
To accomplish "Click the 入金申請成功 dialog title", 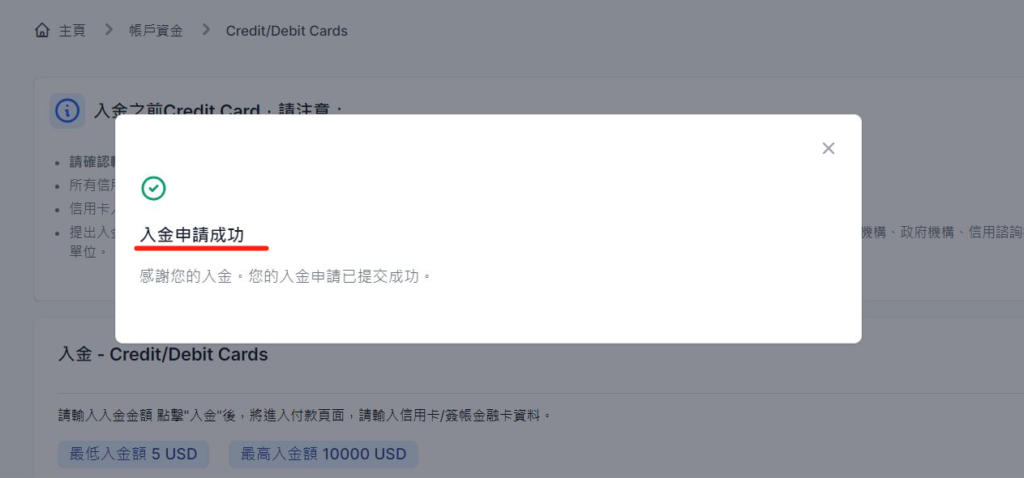I will (x=192, y=235).
